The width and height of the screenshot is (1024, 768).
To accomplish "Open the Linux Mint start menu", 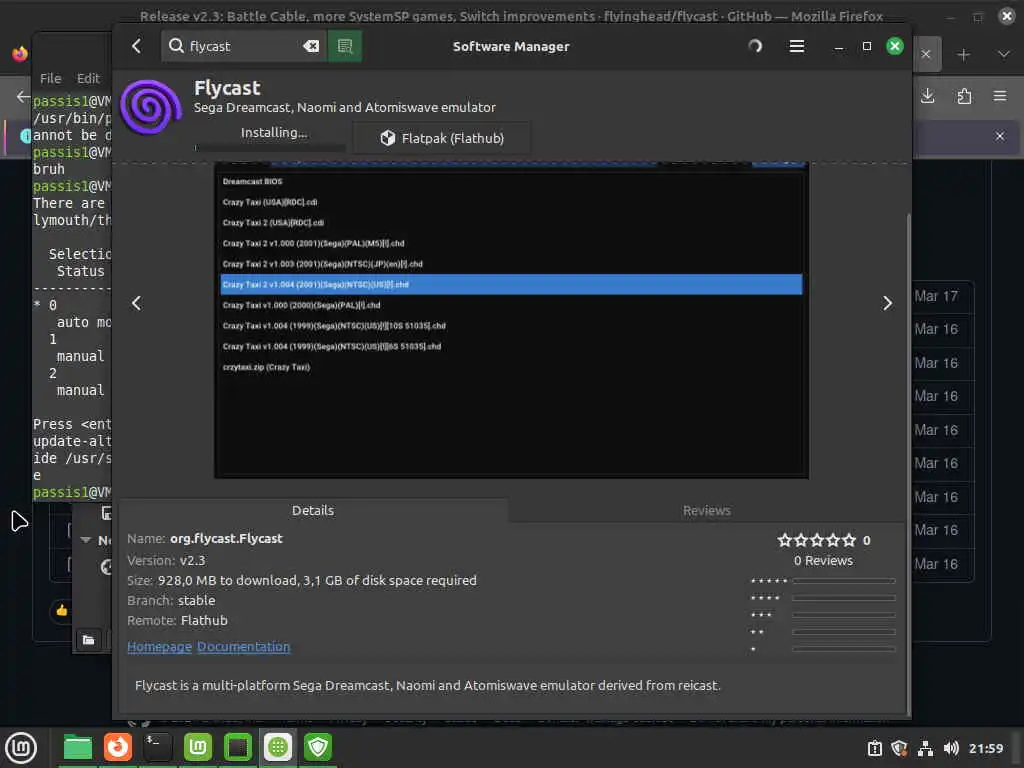I will tap(21, 747).
